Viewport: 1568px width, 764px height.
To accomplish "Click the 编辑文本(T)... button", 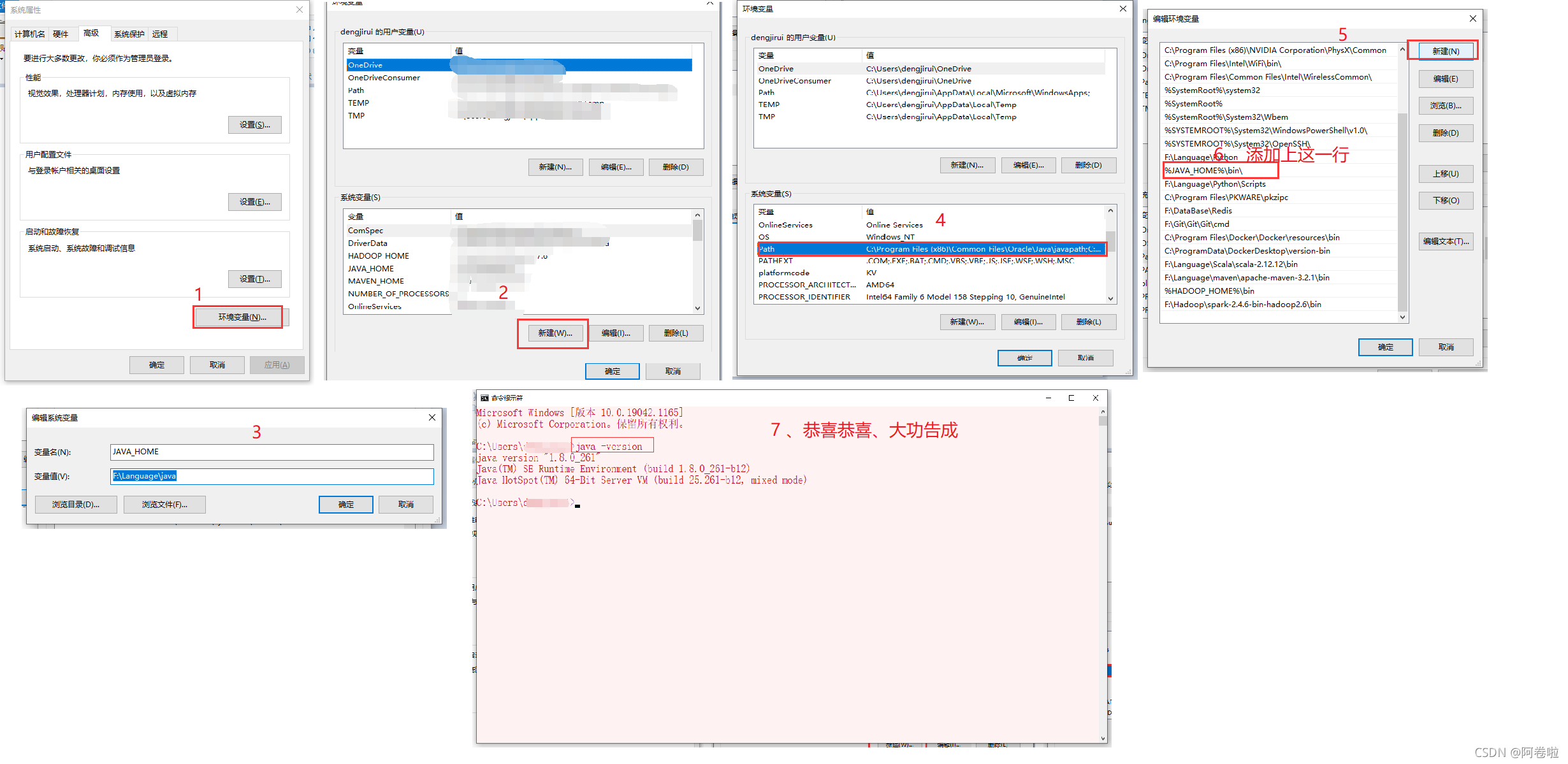I will pos(1445,241).
